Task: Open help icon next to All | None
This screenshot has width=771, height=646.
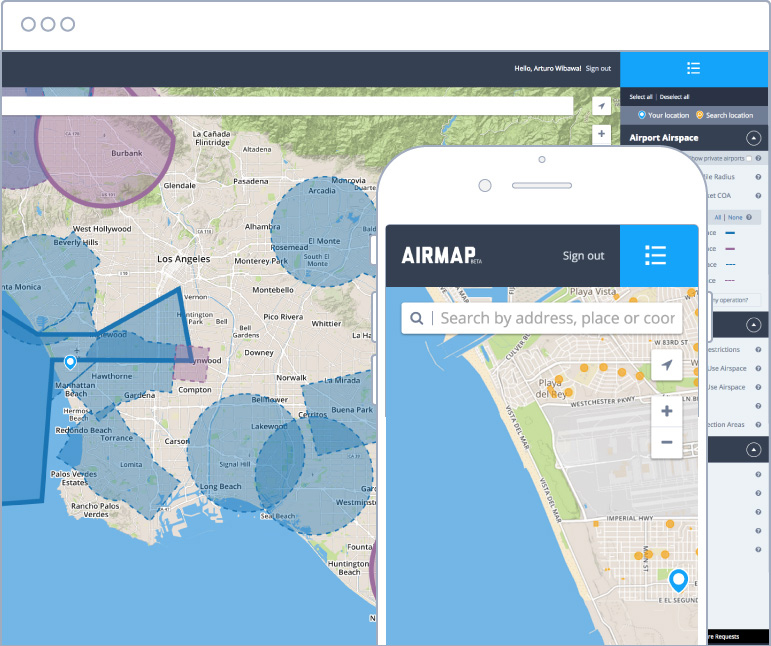Action: pos(749,217)
